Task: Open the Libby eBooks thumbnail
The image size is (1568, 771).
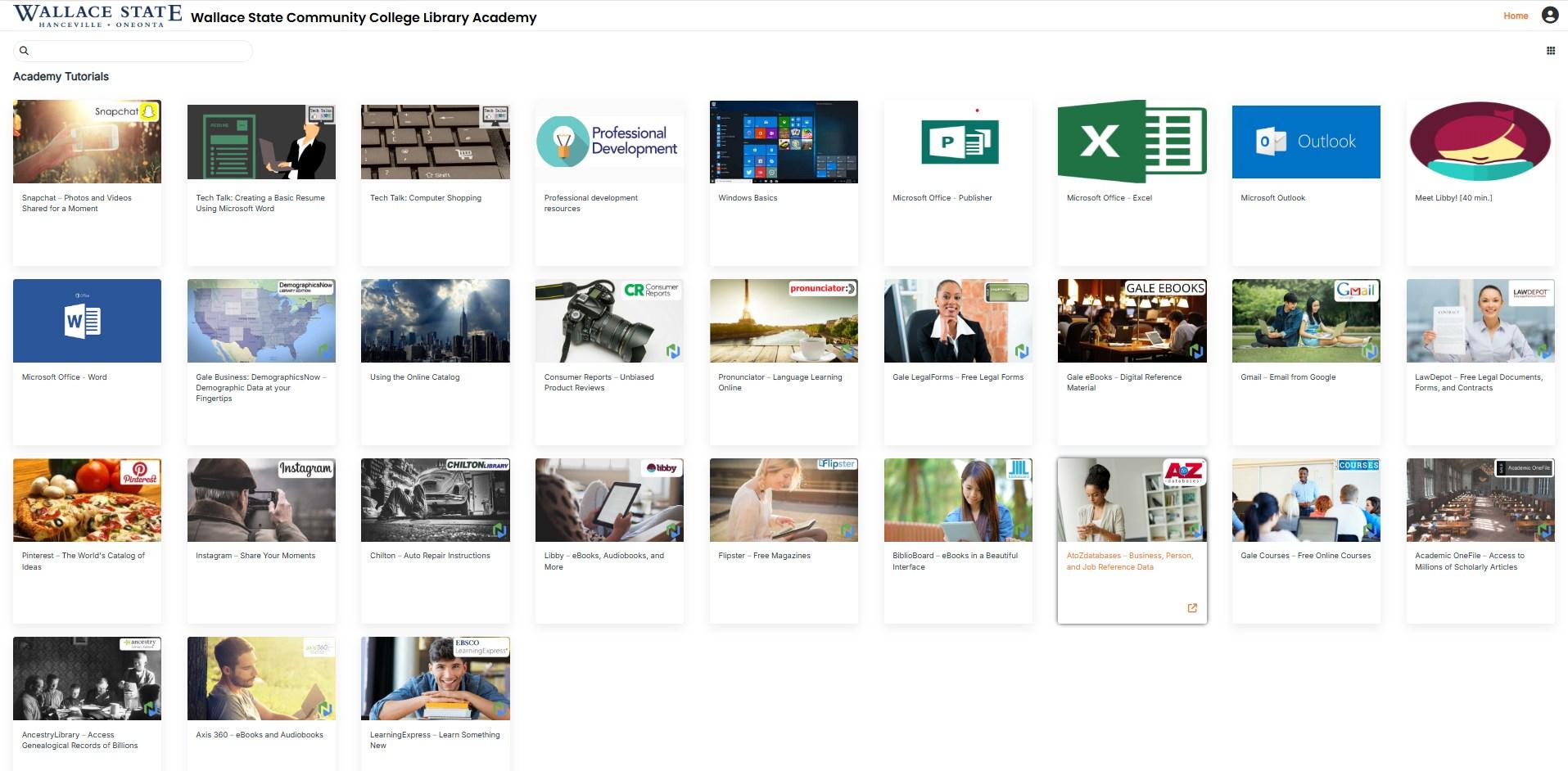Action: pyautogui.click(x=609, y=500)
